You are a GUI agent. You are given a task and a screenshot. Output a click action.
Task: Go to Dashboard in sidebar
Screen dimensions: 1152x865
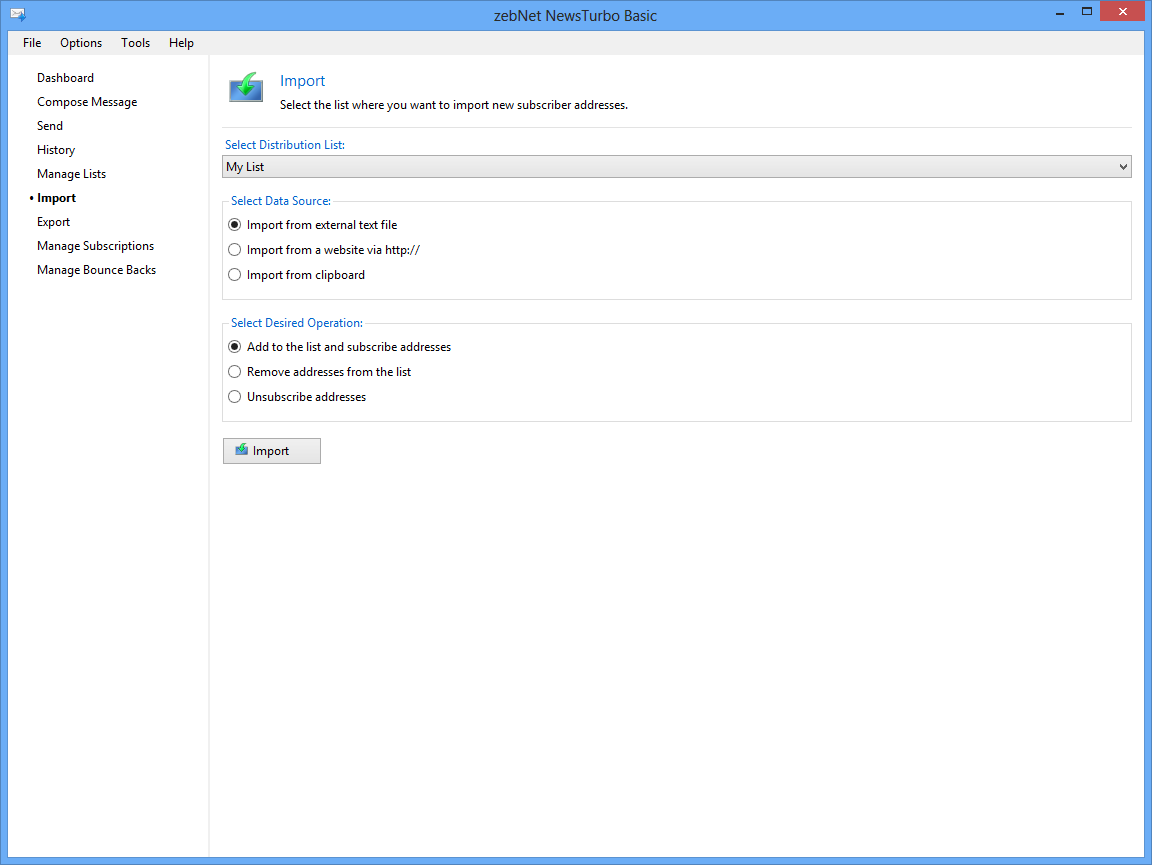point(65,78)
